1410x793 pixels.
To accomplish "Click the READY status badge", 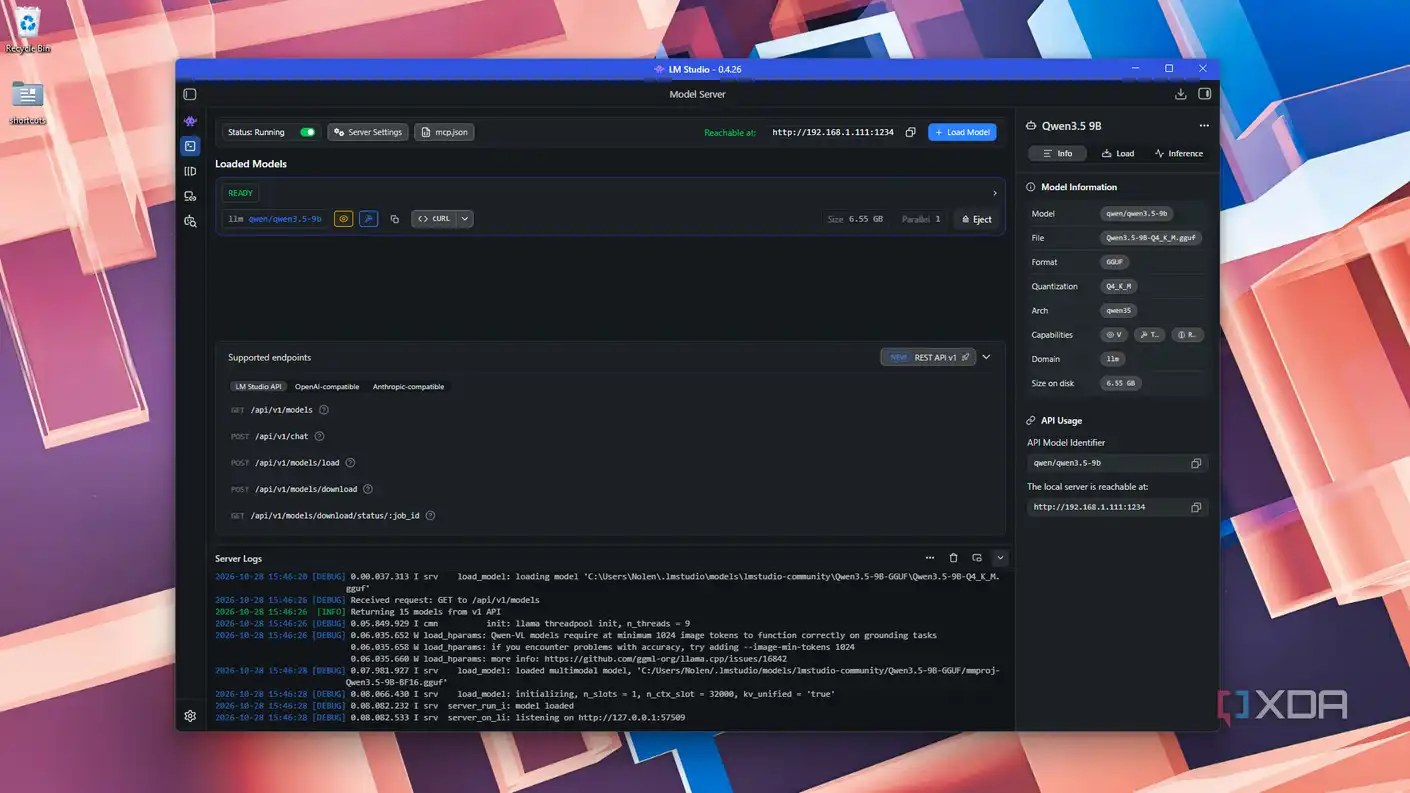I will pos(241,193).
